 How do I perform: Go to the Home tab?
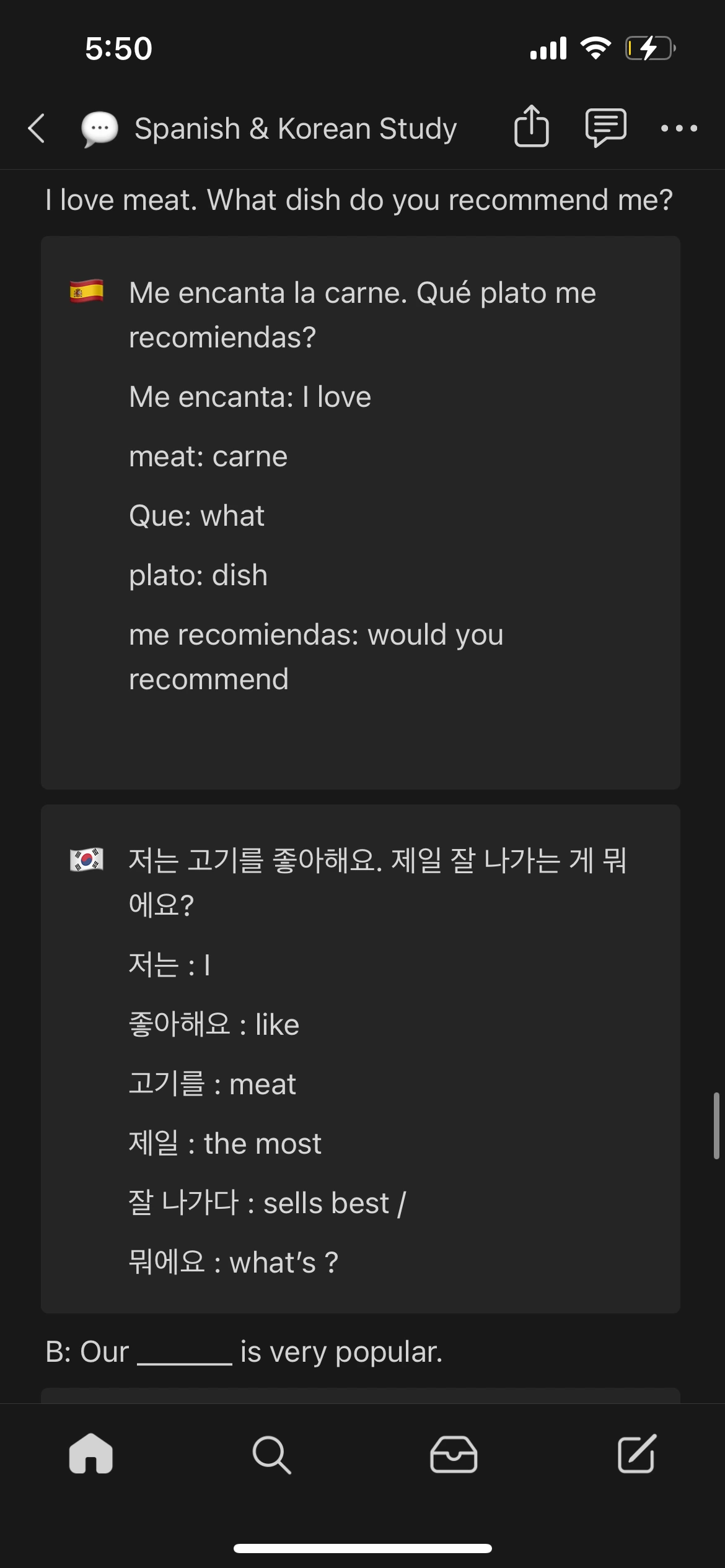[x=91, y=1453]
